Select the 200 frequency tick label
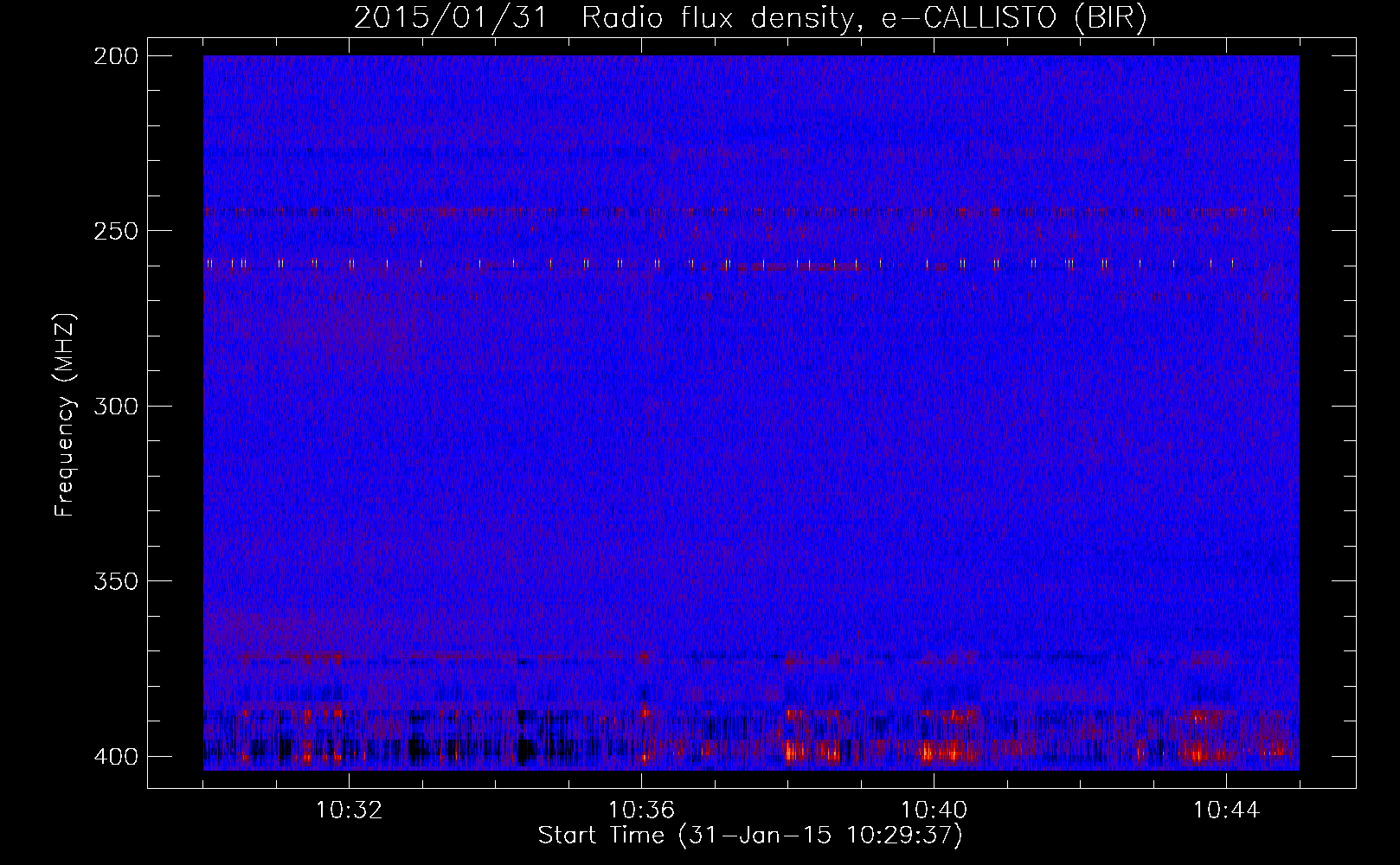 click(115, 56)
